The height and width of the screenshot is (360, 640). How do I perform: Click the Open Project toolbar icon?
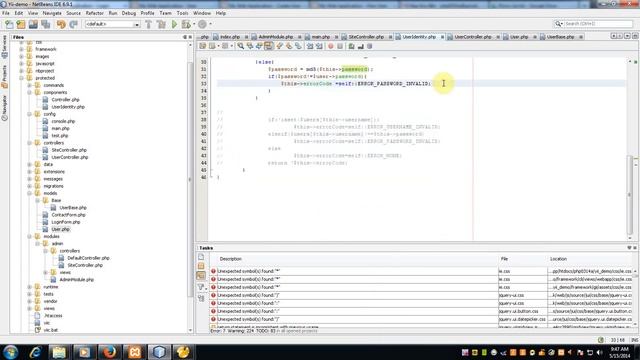(33, 24)
